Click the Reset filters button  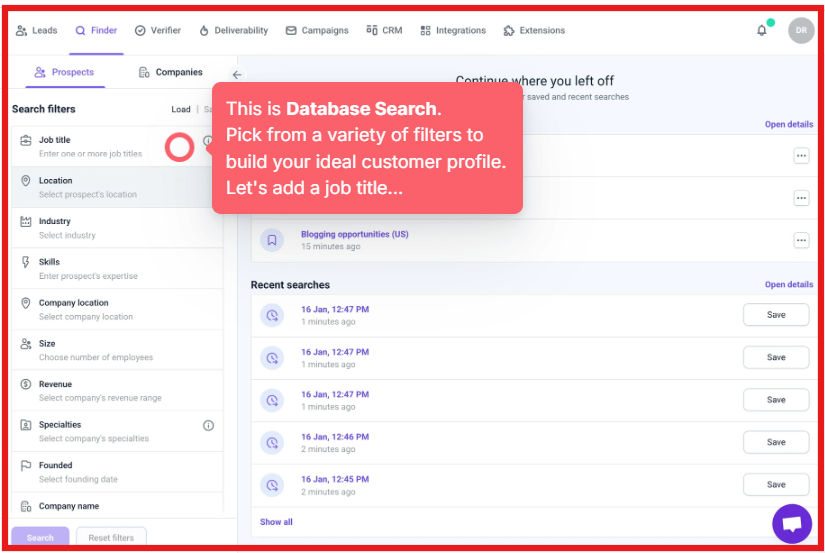click(x=111, y=537)
